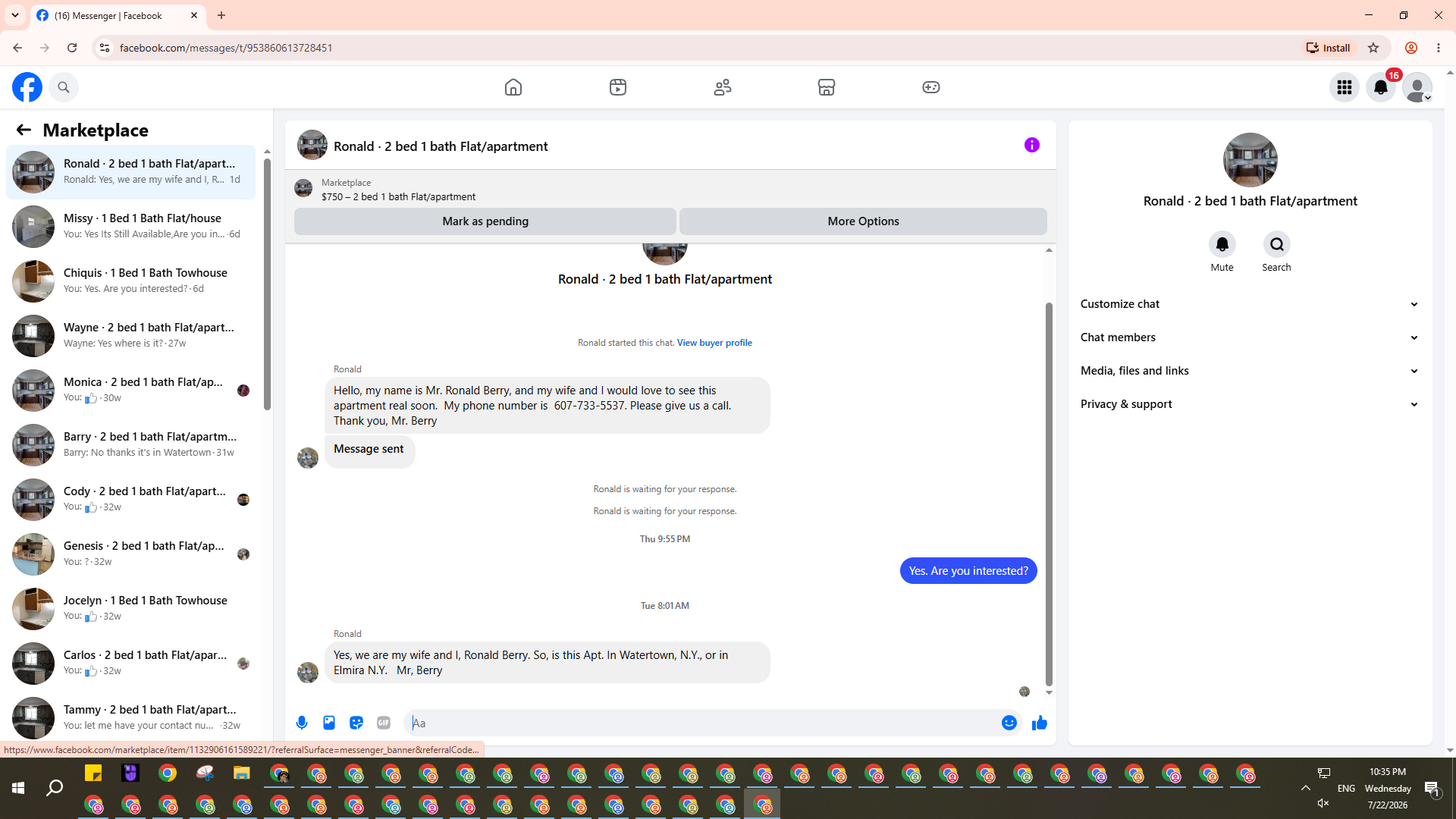Screen dimensions: 1456x819
Task: Open Facebook search magnifier
Action: click(x=64, y=87)
